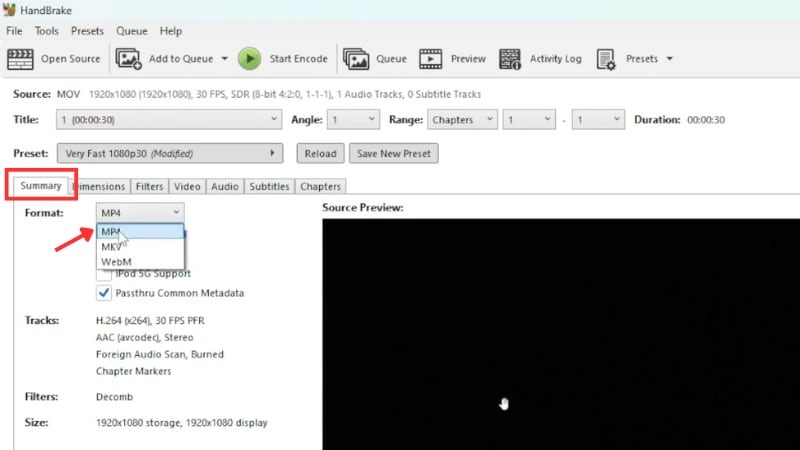The image size is (800, 450).
Task: Click the Start Encode label
Action: click(x=298, y=59)
